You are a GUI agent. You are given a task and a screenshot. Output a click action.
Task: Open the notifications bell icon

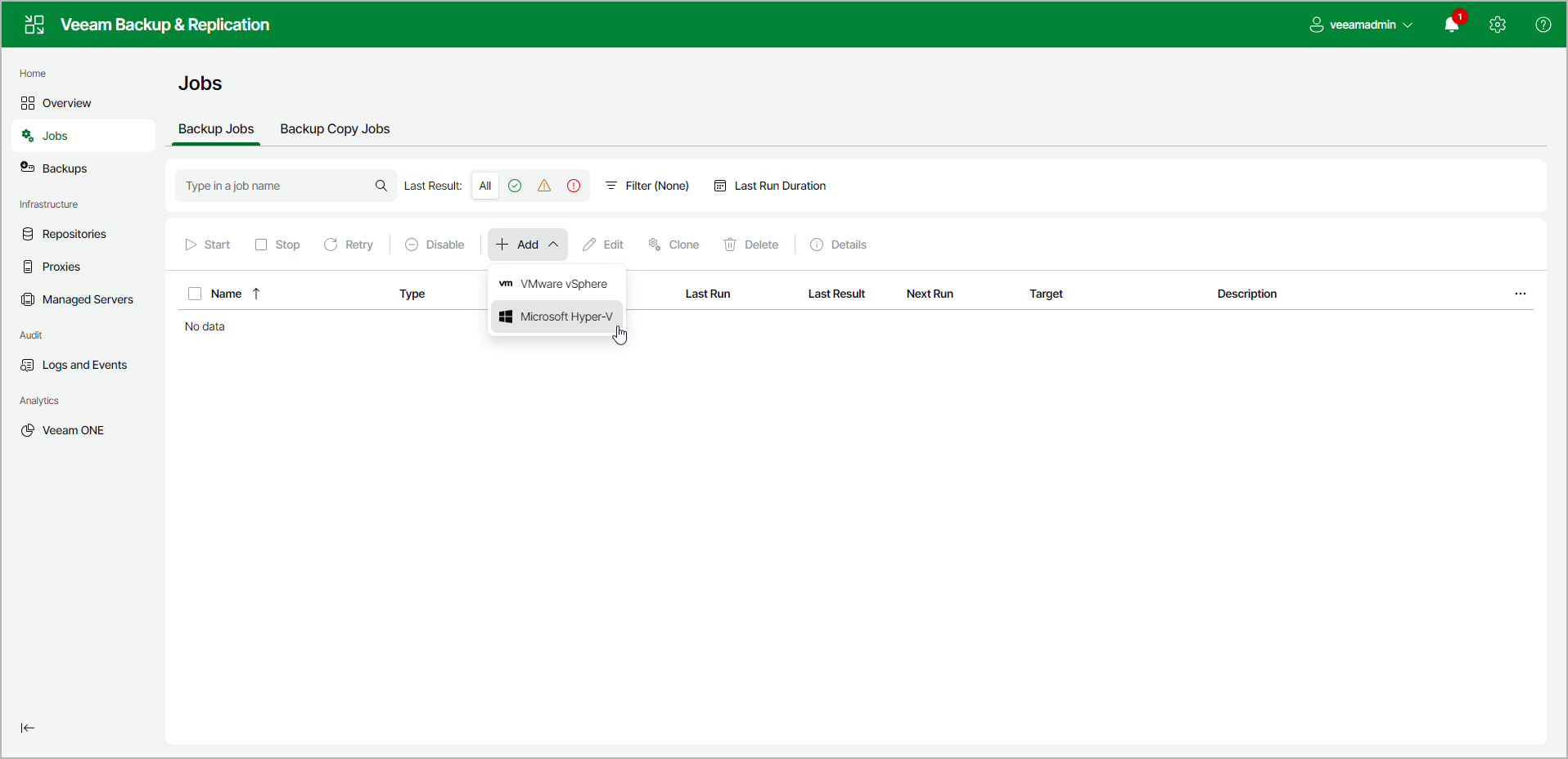coord(1452,25)
